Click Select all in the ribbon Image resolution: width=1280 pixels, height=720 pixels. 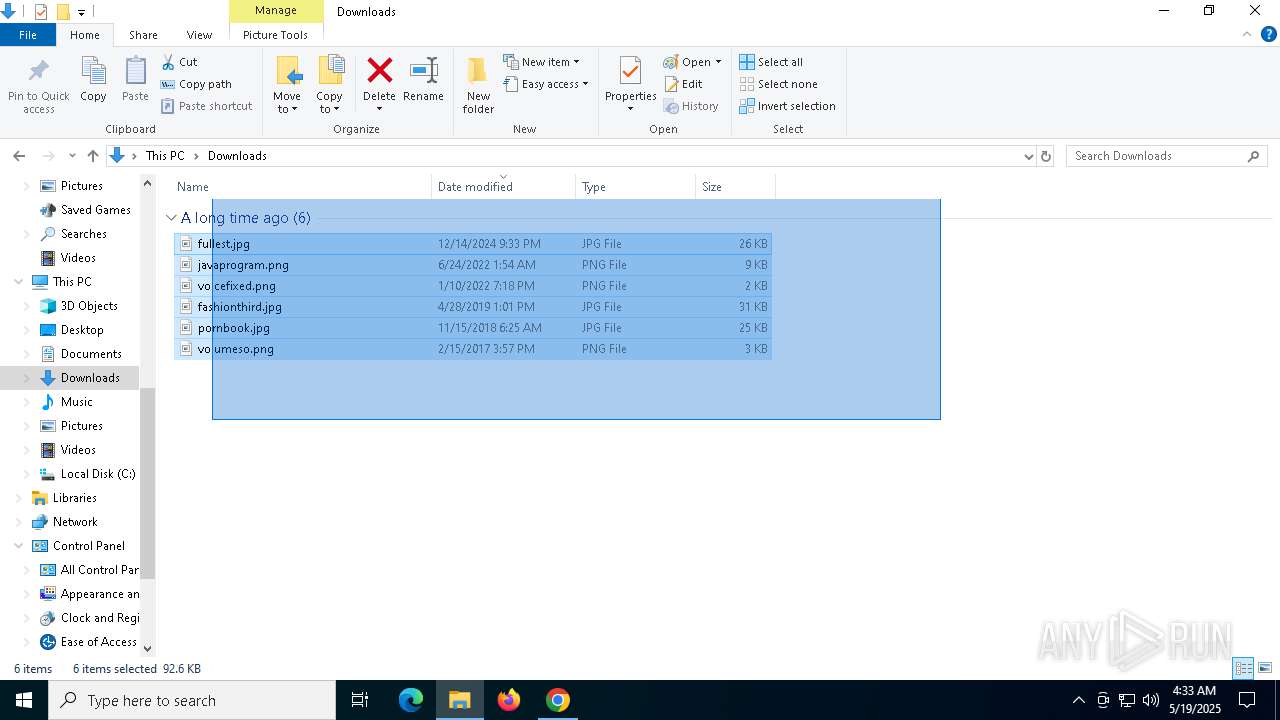[x=771, y=62]
